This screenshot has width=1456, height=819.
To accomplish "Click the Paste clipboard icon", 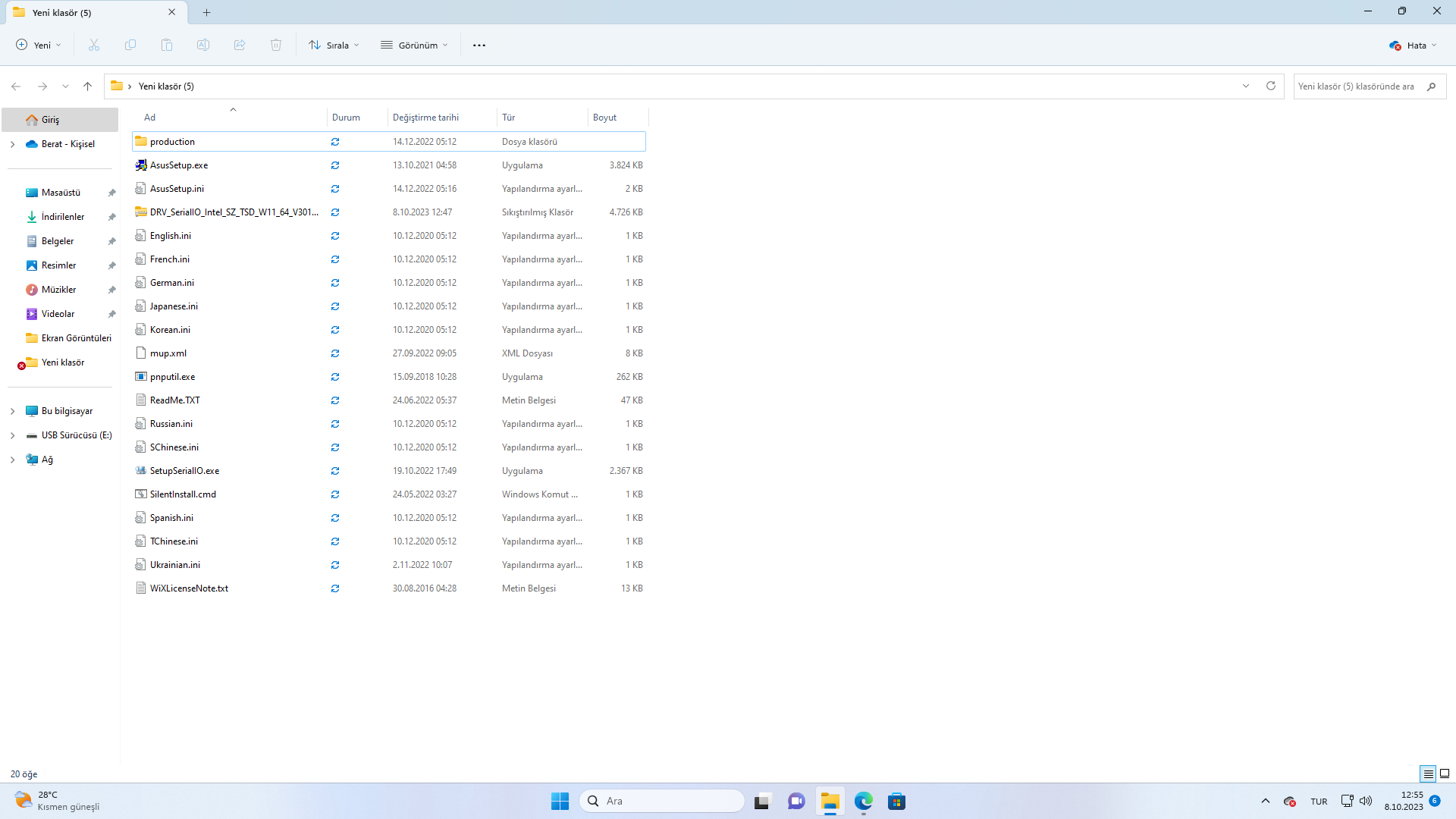I will (167, 45).
